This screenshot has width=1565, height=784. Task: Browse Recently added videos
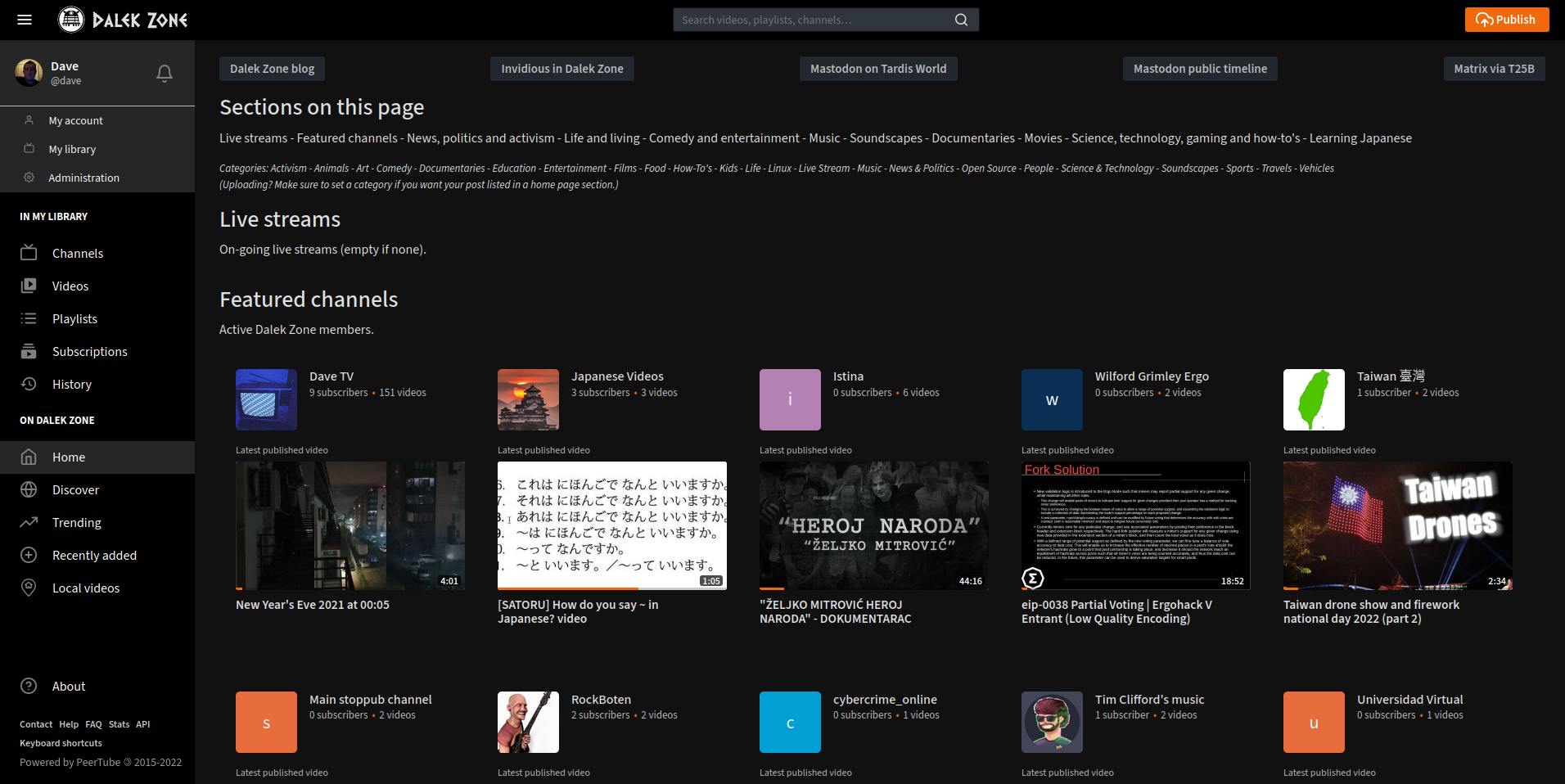click(94, 555)
